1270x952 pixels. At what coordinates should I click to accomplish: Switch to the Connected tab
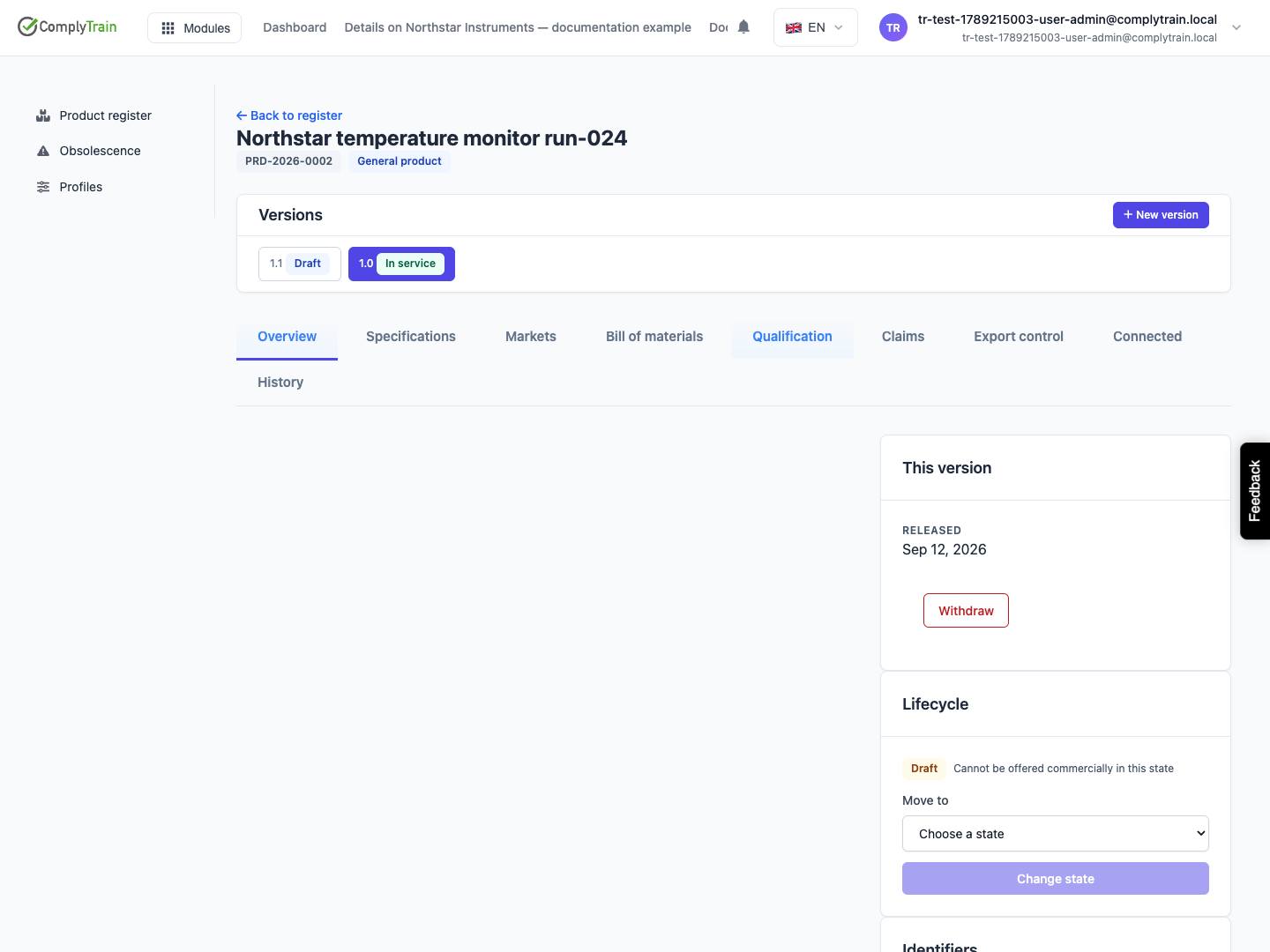click(1147, 337)
